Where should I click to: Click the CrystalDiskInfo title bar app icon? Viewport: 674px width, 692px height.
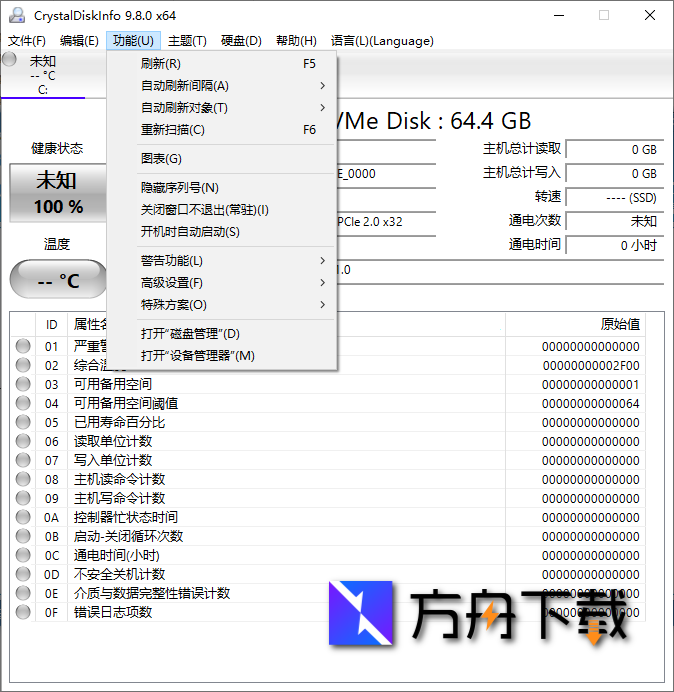(x=17, y=15)
